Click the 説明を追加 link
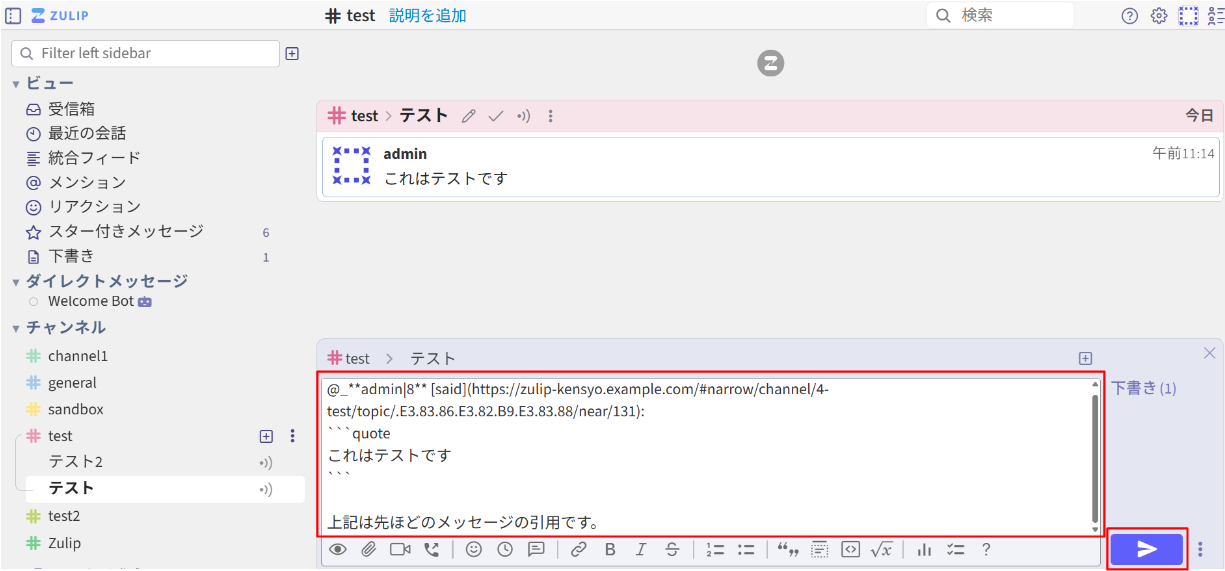Viewport: 1225px width, 571px height. [x=427, y=16]
